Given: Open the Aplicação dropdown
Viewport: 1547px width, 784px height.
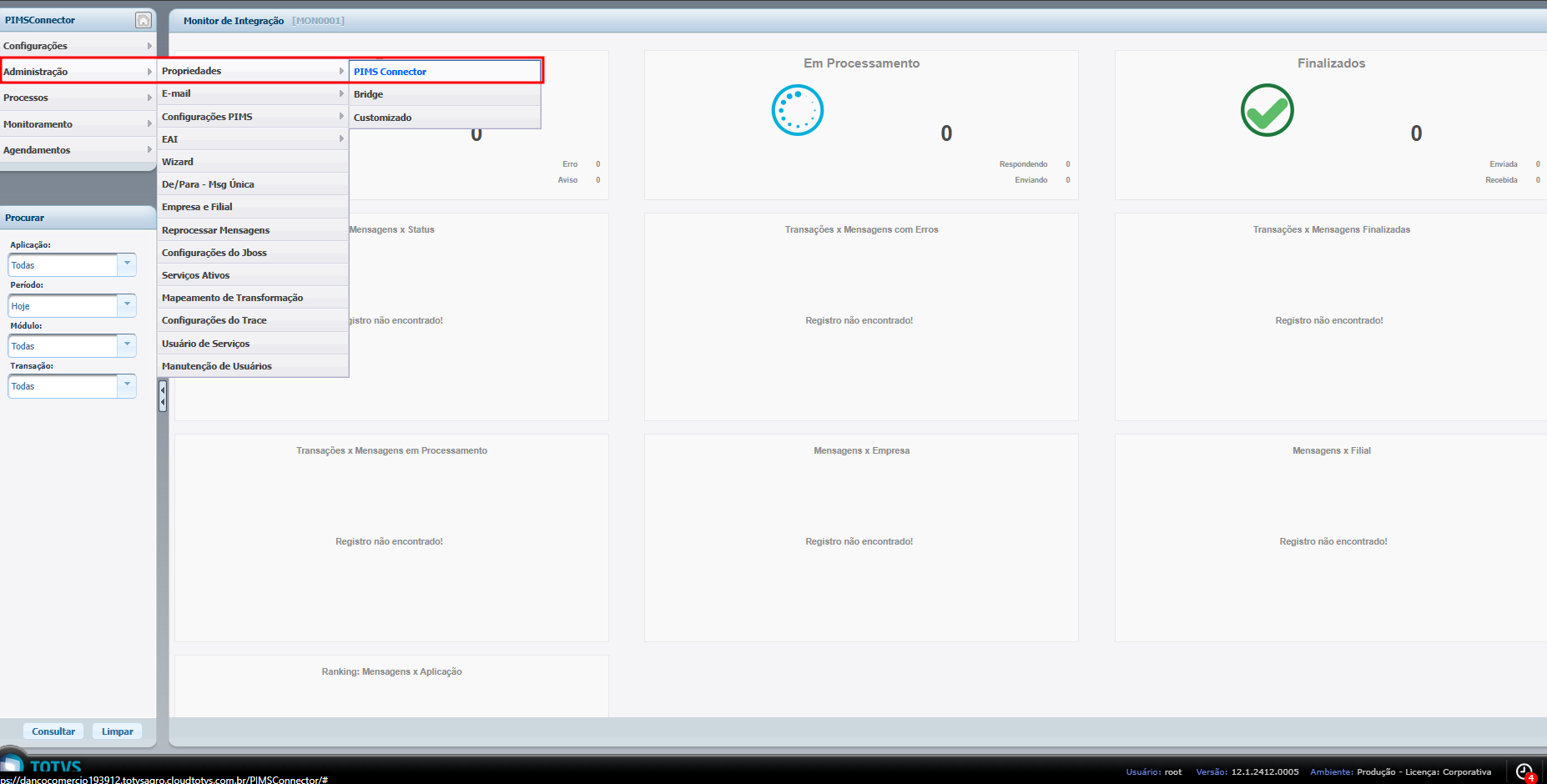Looking at the screenshot, I should coord(127,264).
